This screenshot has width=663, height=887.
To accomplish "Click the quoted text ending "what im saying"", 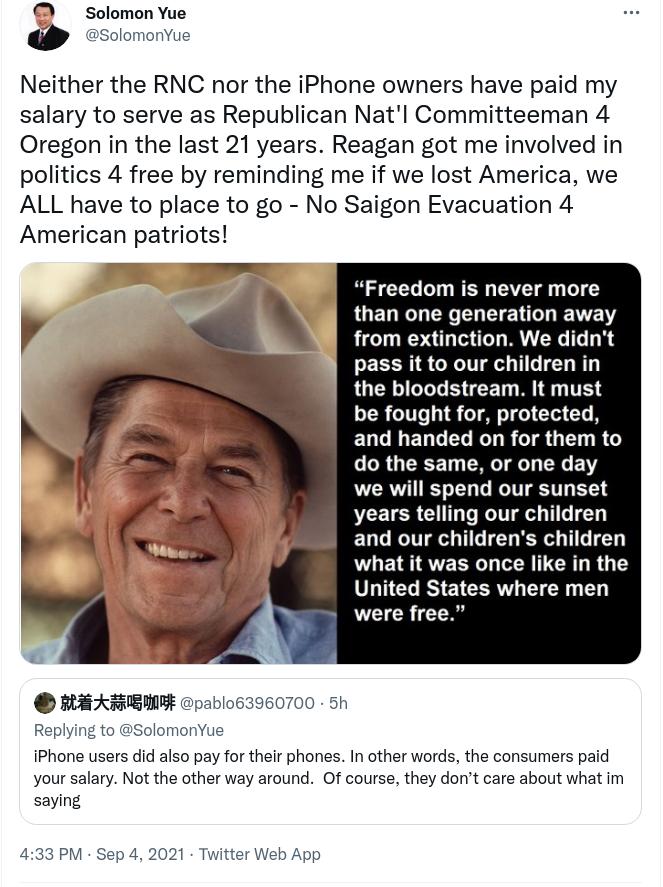I will click(329, 778).
